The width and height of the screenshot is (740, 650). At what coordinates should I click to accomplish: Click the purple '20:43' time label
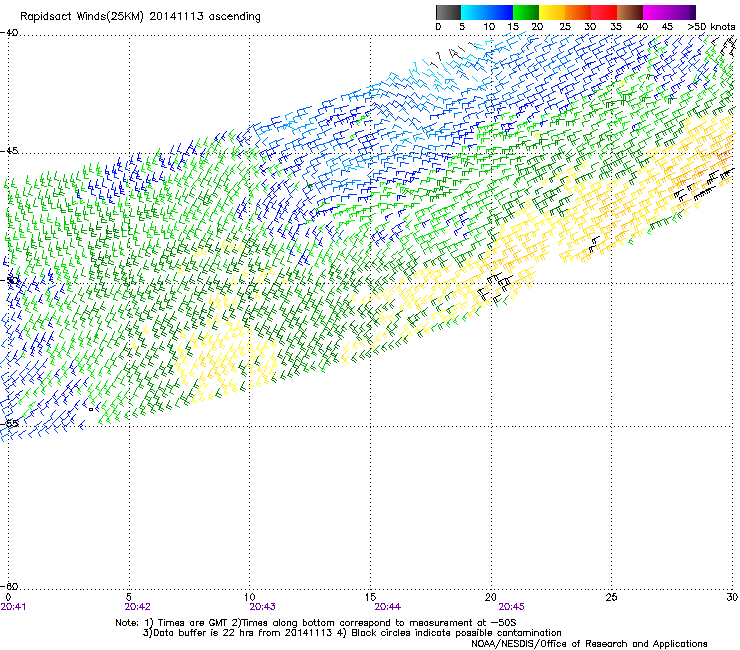(x=262, y=607)
